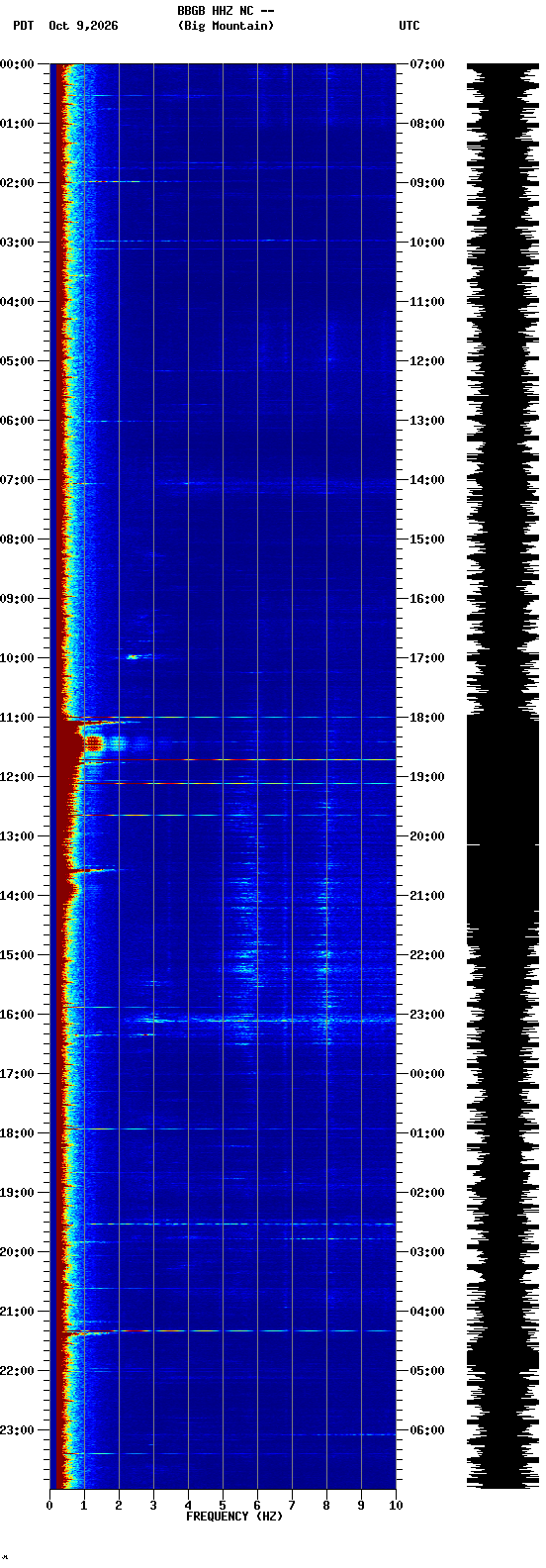The image size is (546, 1568).
Task: Click the date 'Oct 9,2026'
Action: coord(83,26)
